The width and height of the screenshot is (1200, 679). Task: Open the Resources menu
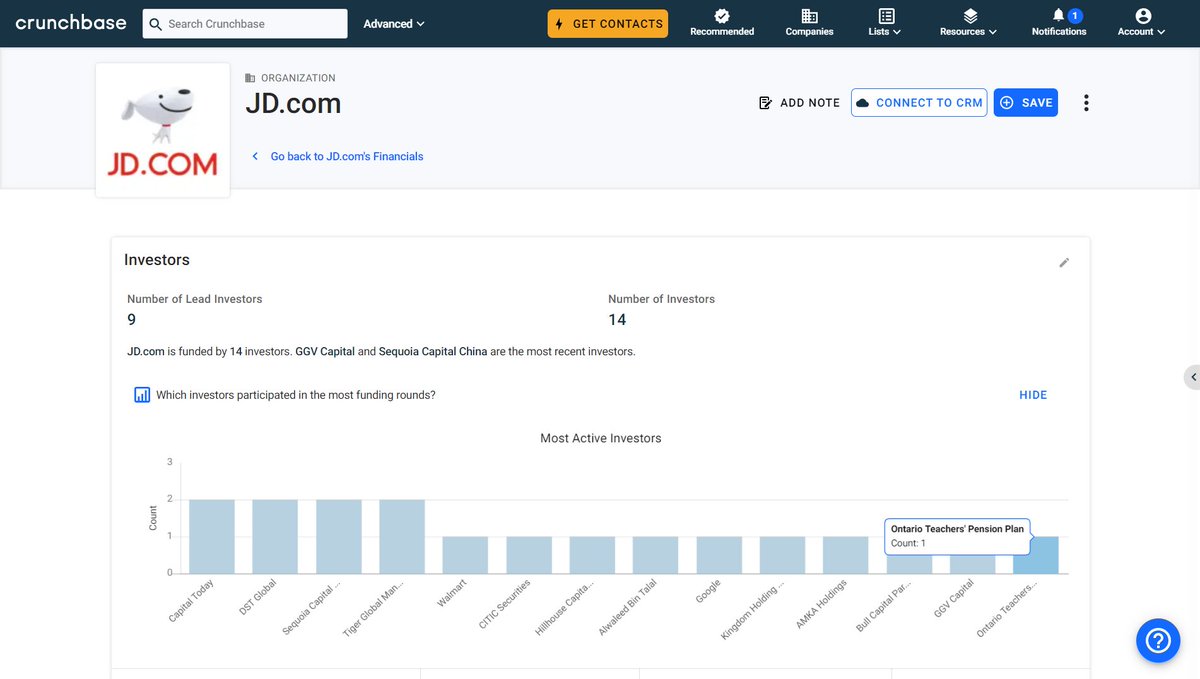(x=968, y=22)
